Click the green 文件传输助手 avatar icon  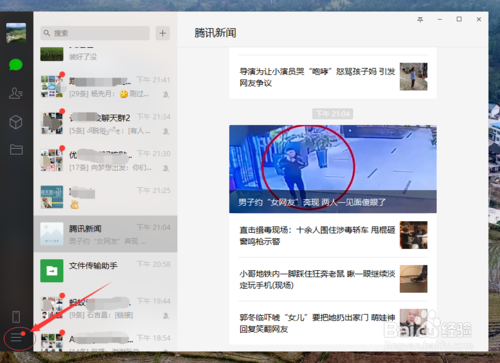(52, 271)
